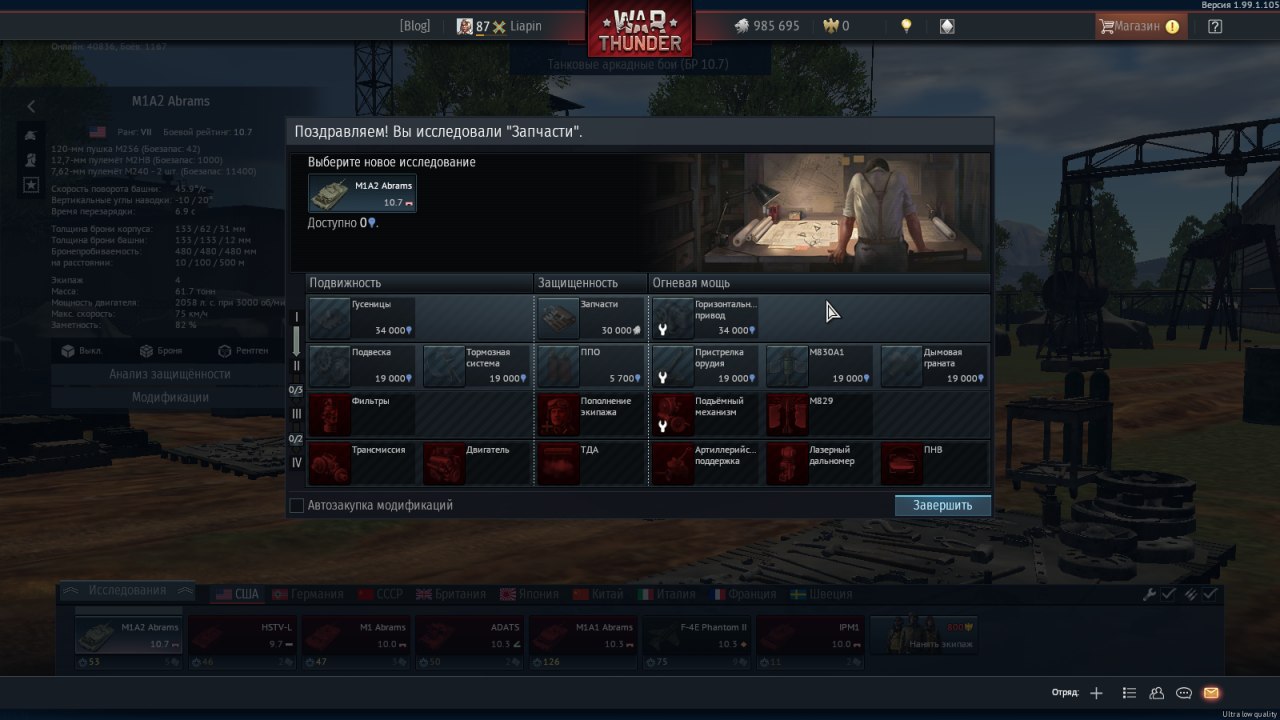Open the Британия nation tab

click(451, 594)
